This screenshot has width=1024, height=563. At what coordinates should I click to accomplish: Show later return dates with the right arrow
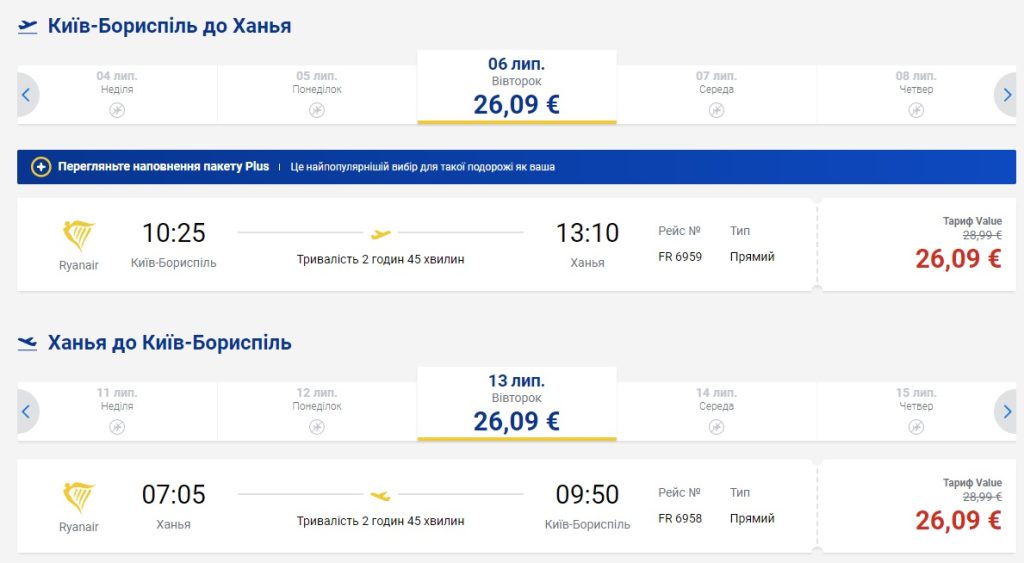point(1007,411)
